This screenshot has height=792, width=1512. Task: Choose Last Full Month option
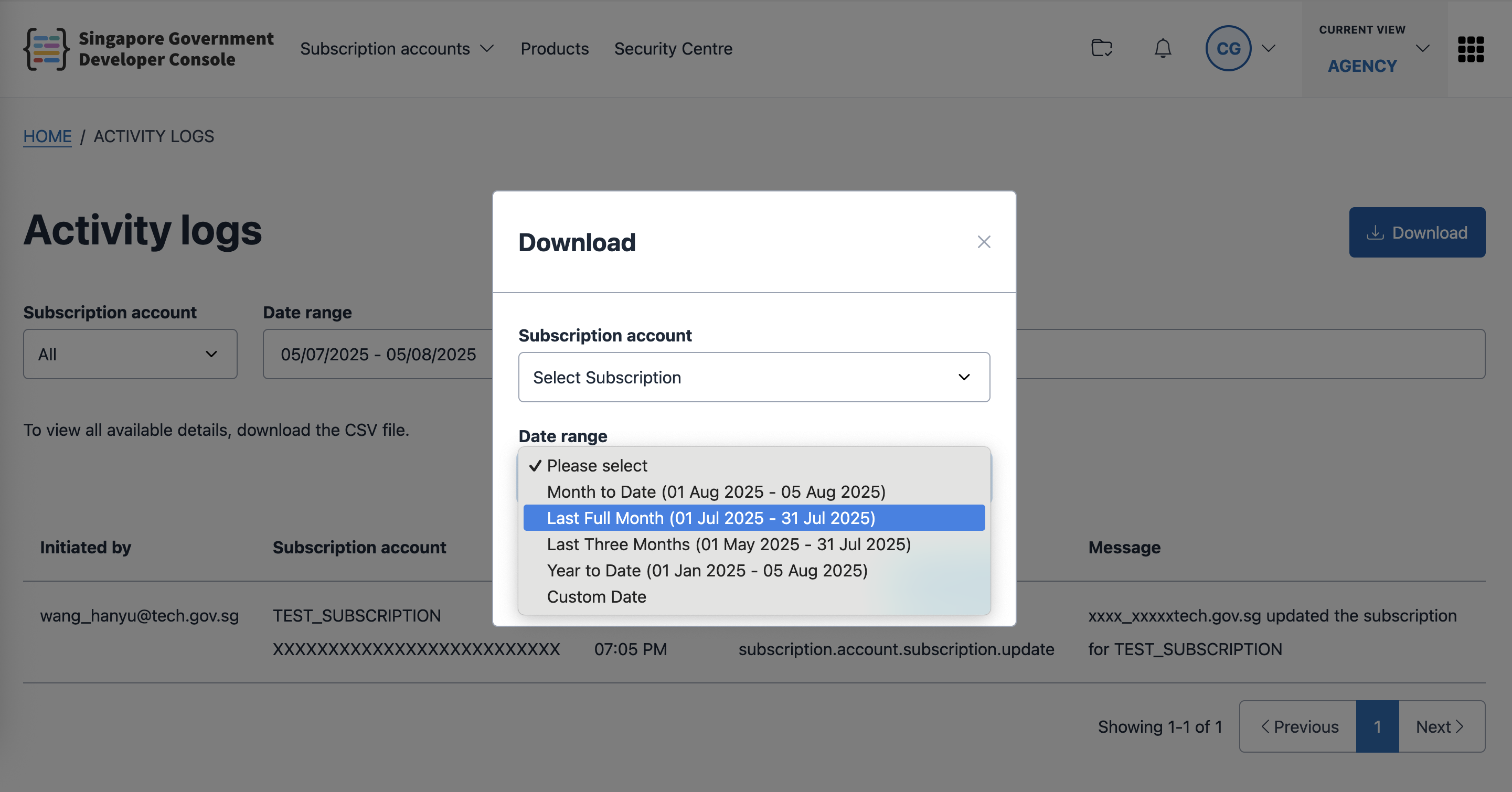[710, 518]
